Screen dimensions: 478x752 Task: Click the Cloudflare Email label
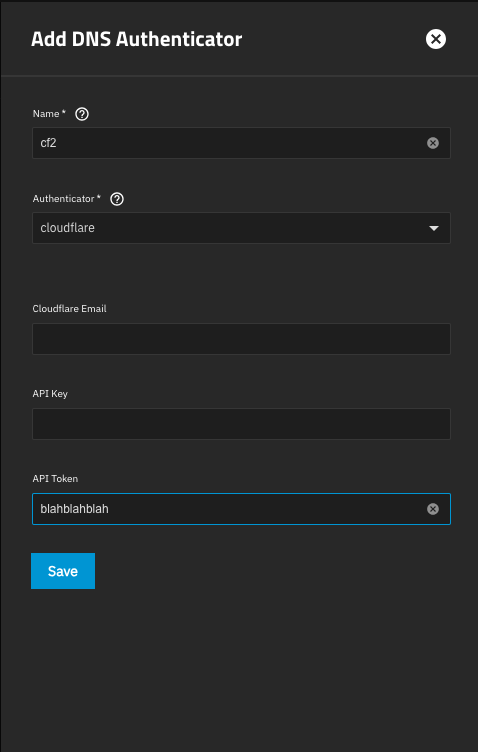(x=70, y=309)
